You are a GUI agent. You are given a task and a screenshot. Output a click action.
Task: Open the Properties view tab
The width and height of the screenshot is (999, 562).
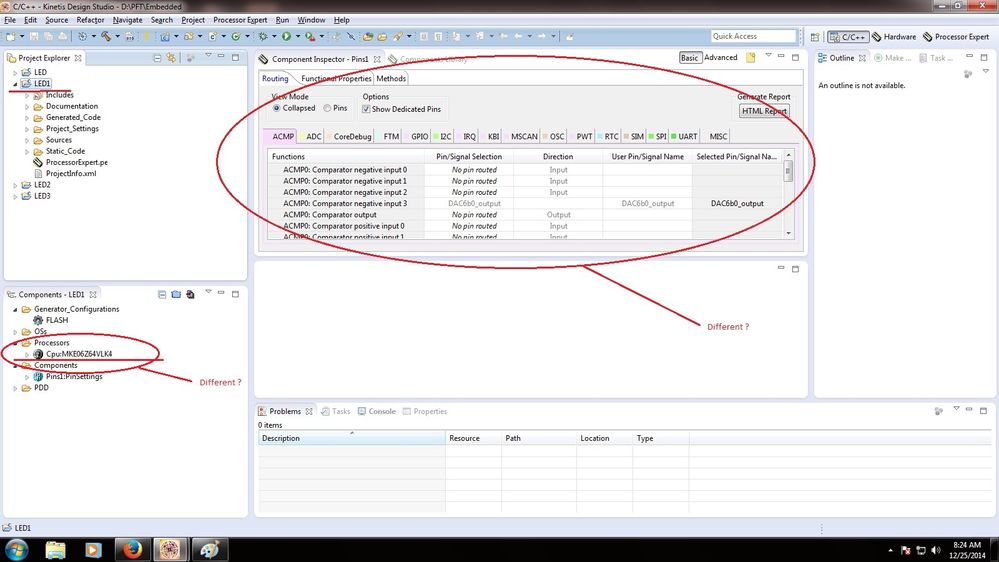coord(425,412)
